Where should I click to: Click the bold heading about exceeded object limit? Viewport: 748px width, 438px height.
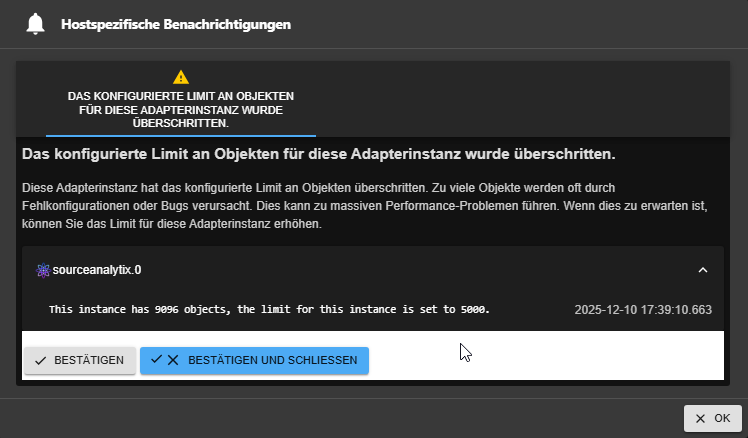pos(319,154)
